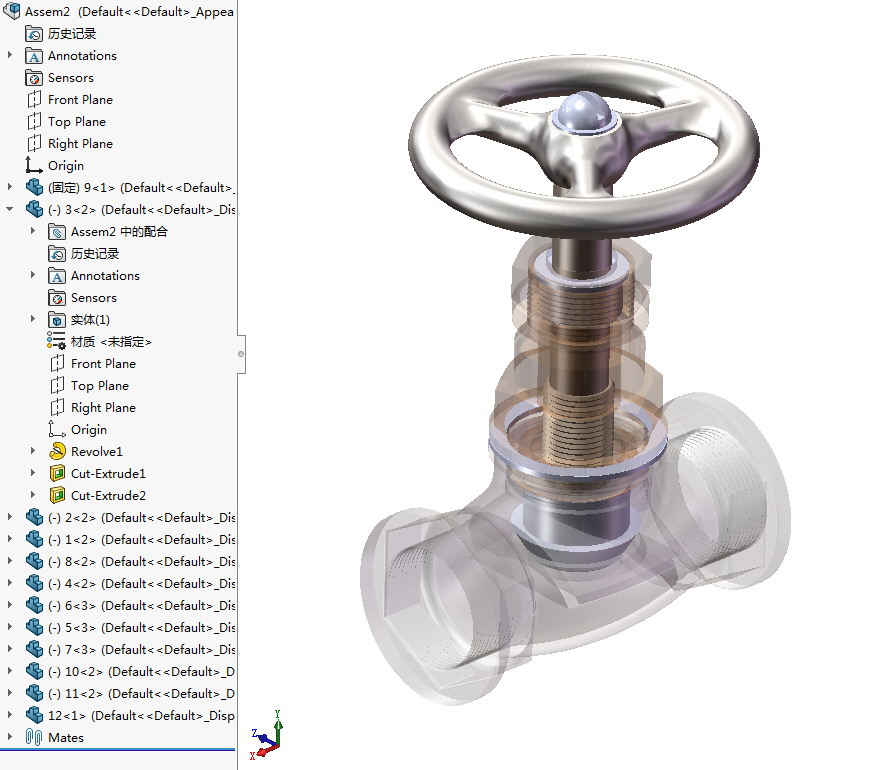
Task: Expand the top-level Annotations node
Action: [x=9, y=55]
